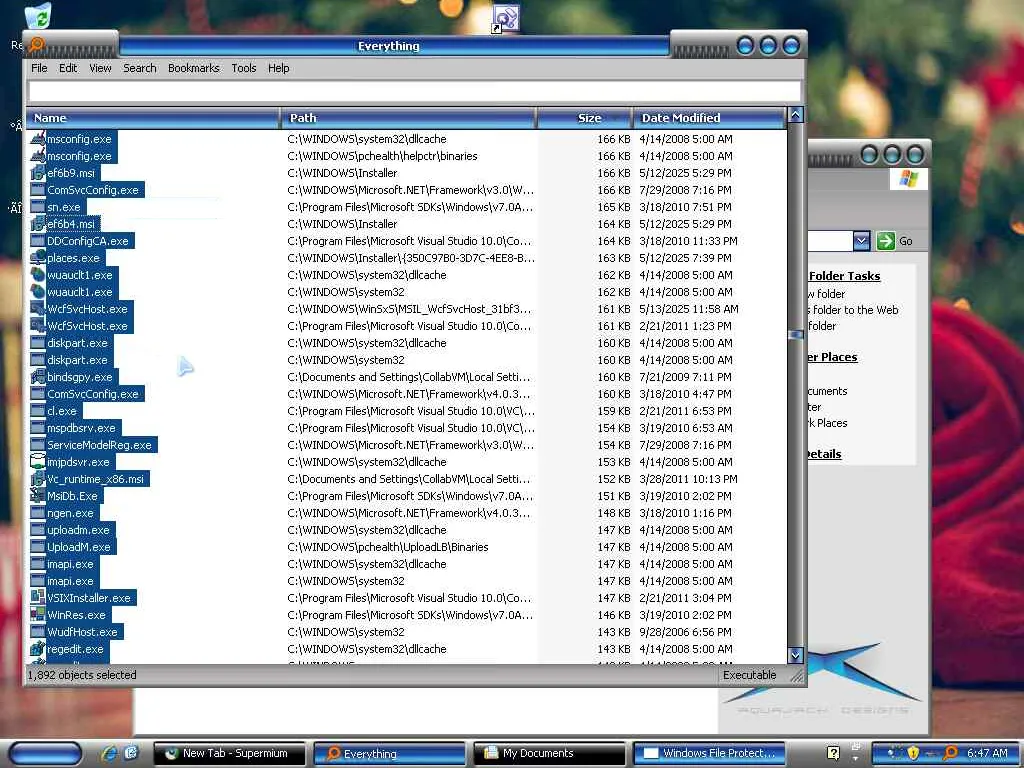Click cl.exe file icon
The image size is (1024, 768).
pyautogui.click(x=37, y=411)
